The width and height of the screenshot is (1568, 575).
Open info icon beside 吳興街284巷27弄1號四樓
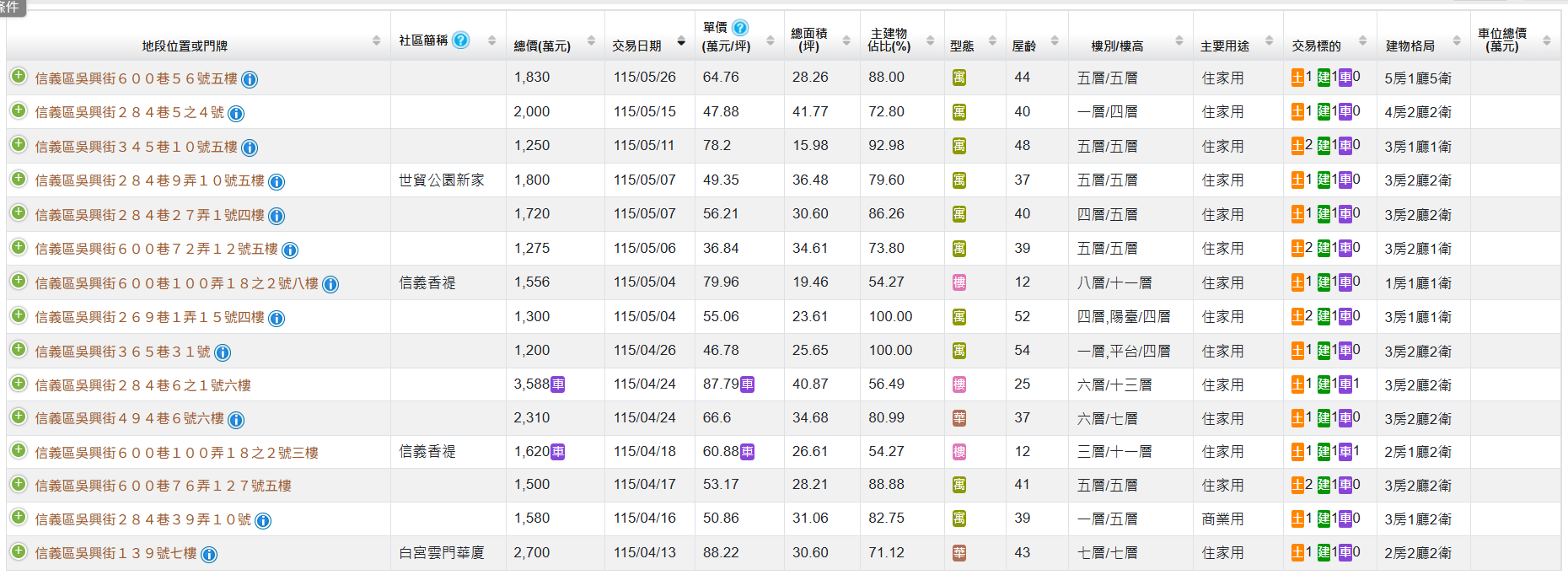coord(277,216)
